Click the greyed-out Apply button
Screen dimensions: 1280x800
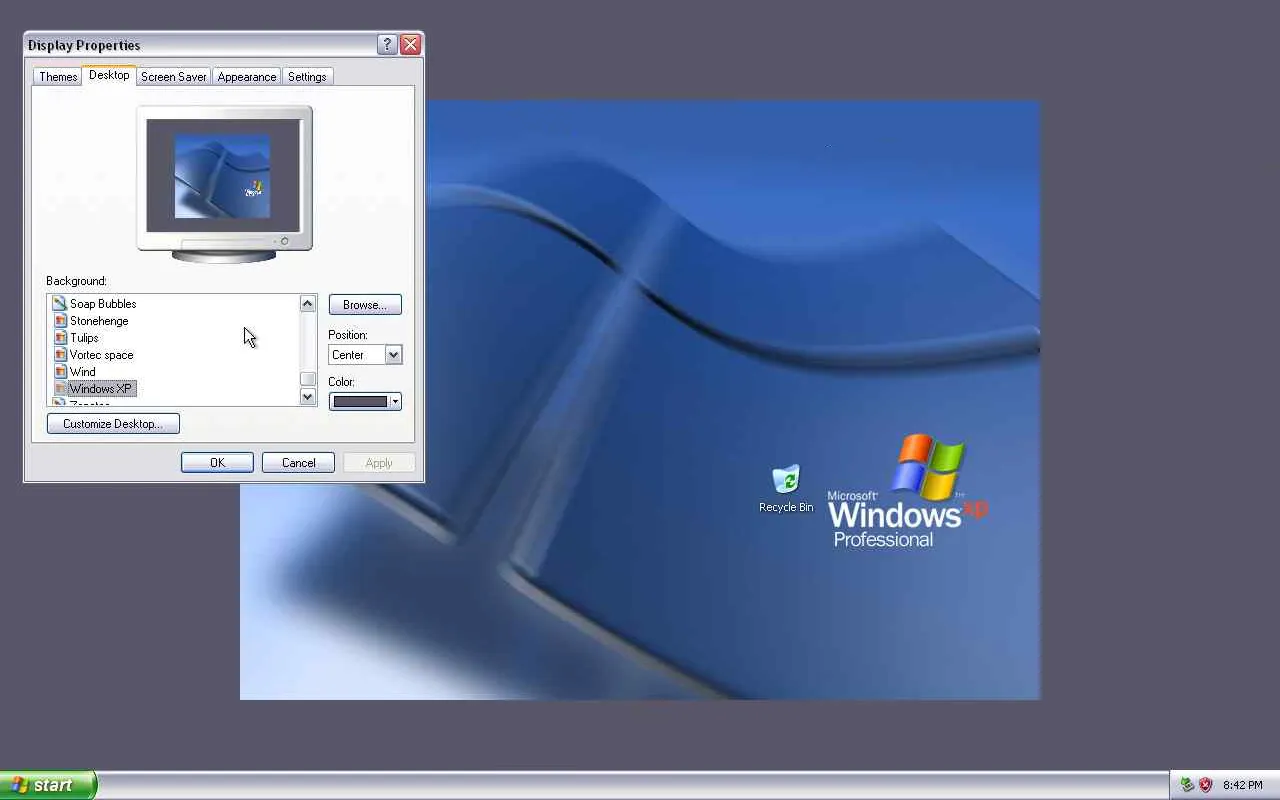pyautogui.click(x=379, y=463)
